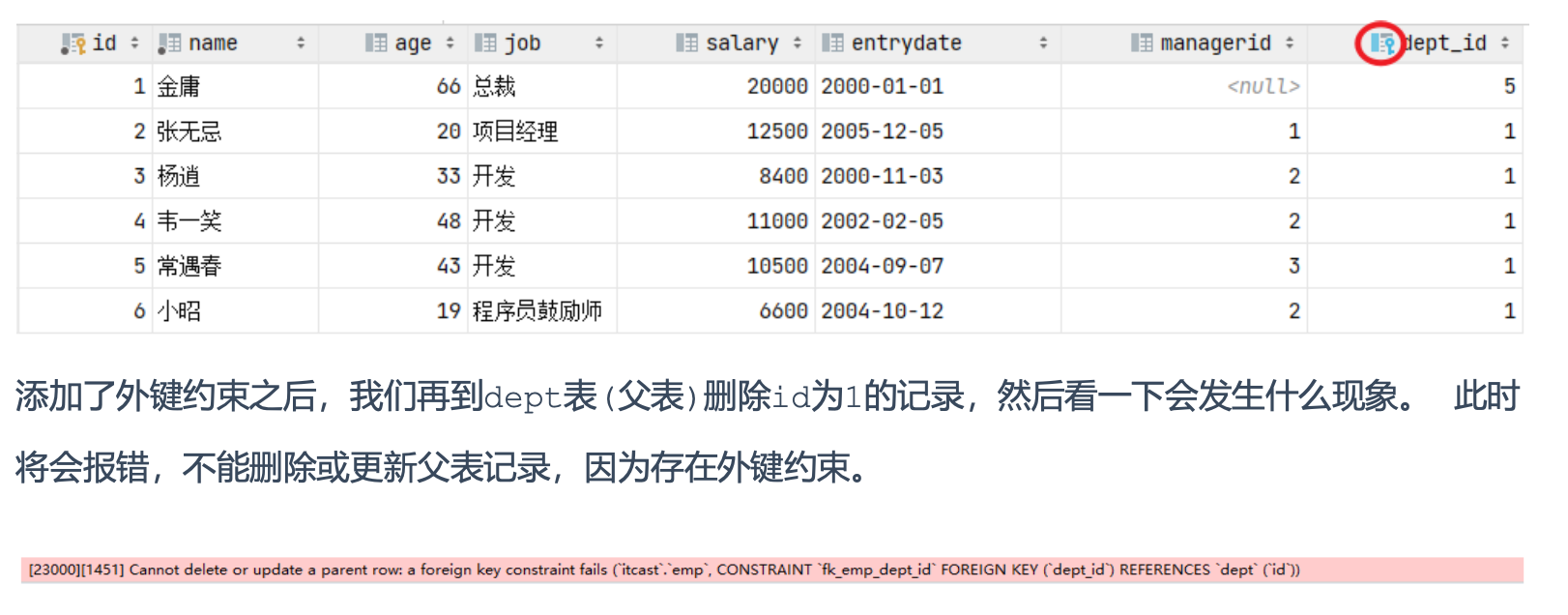Click the age value 19
Image resolution: width=1568 pixels, height=615 pixels.
(449, 311)
